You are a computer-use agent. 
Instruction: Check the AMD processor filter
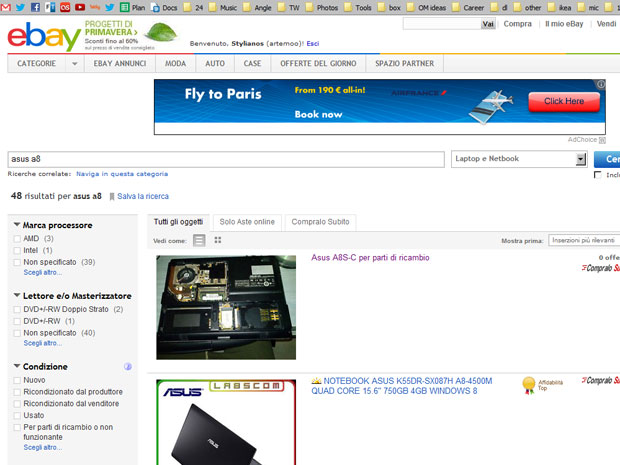(x=17, y=239)
